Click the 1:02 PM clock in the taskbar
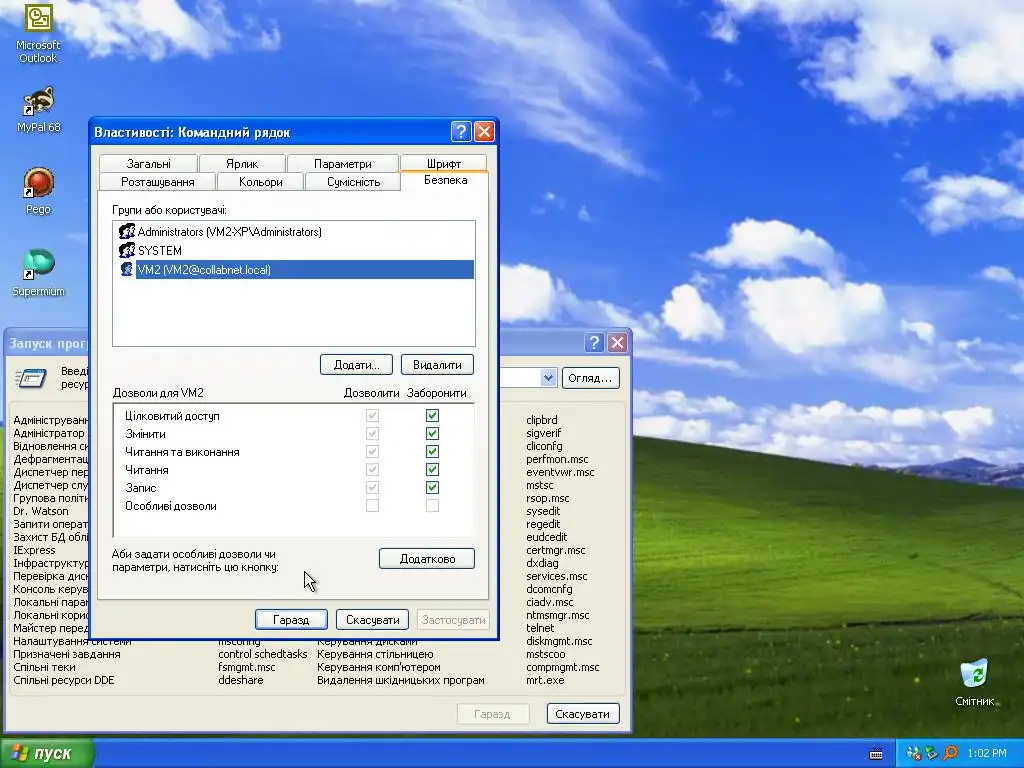This screenshot has height=768, width=1024. click(x=987, y=753)
